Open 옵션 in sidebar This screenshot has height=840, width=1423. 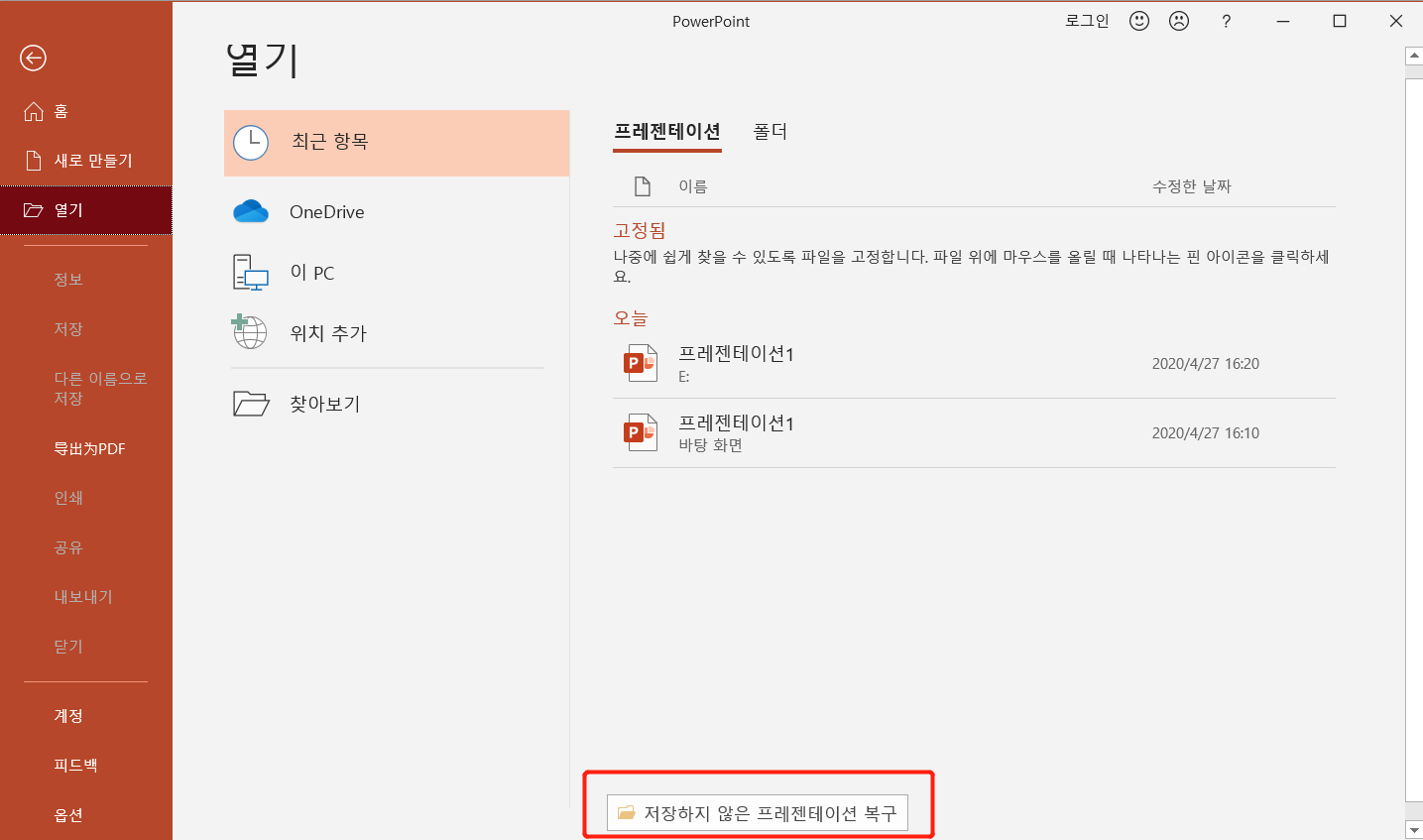click(68, 815)
